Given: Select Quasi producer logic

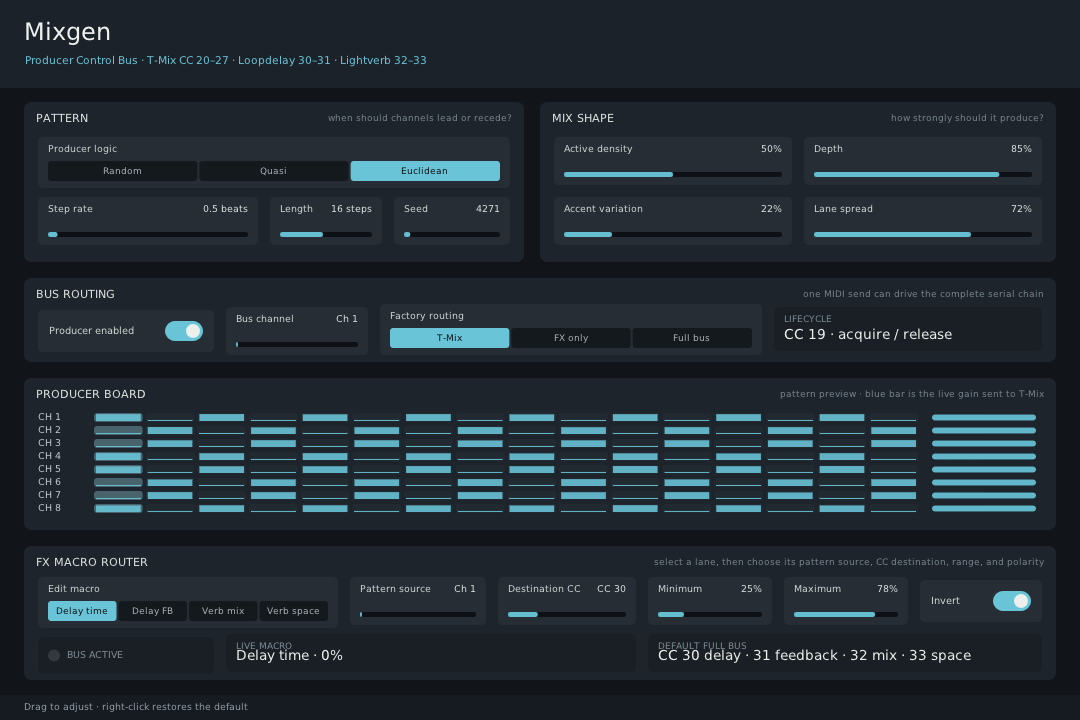Looking at the screenshot, I should [273, 171].
